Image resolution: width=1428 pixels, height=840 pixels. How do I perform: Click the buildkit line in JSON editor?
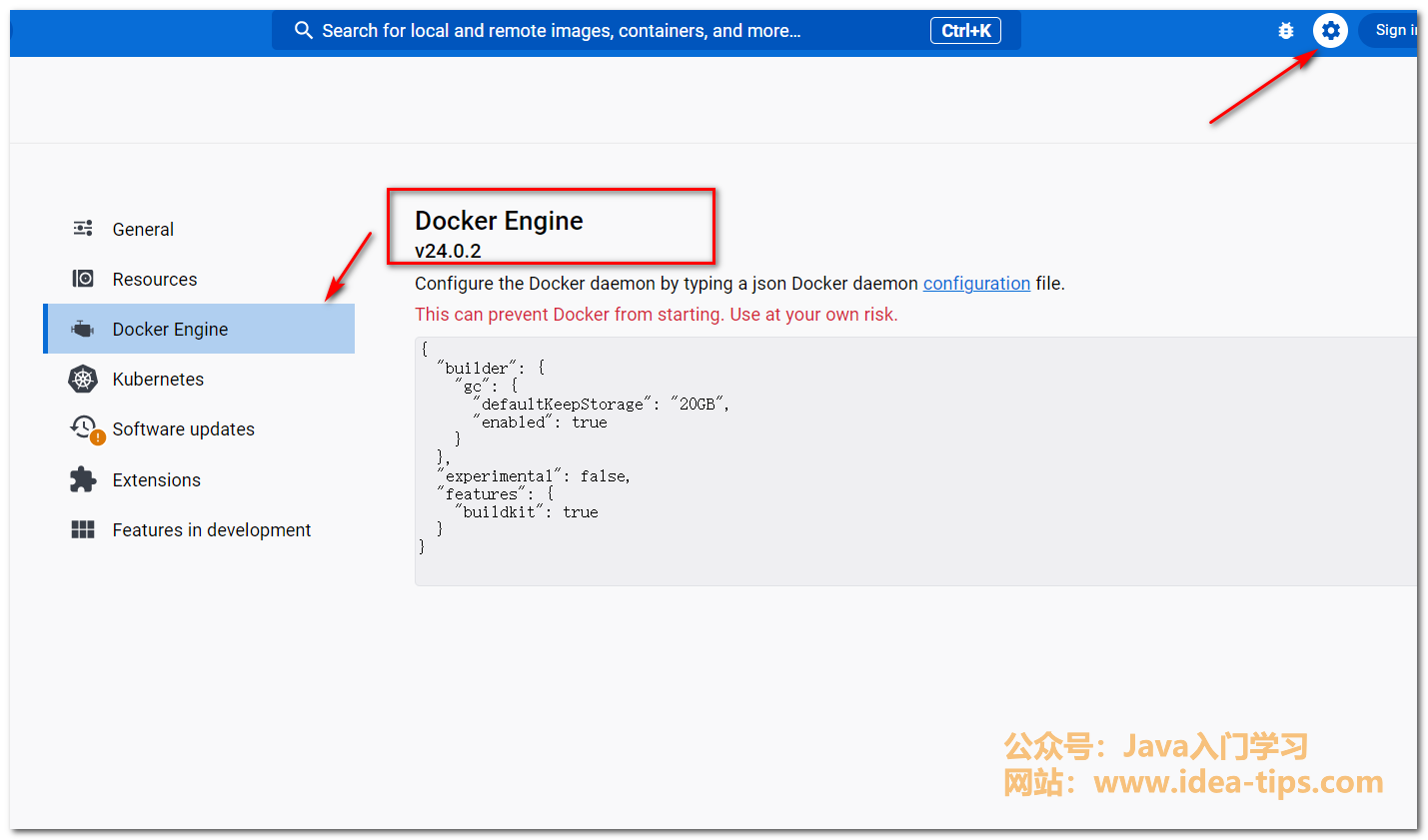pyautogui.click(x=530, y=512)
